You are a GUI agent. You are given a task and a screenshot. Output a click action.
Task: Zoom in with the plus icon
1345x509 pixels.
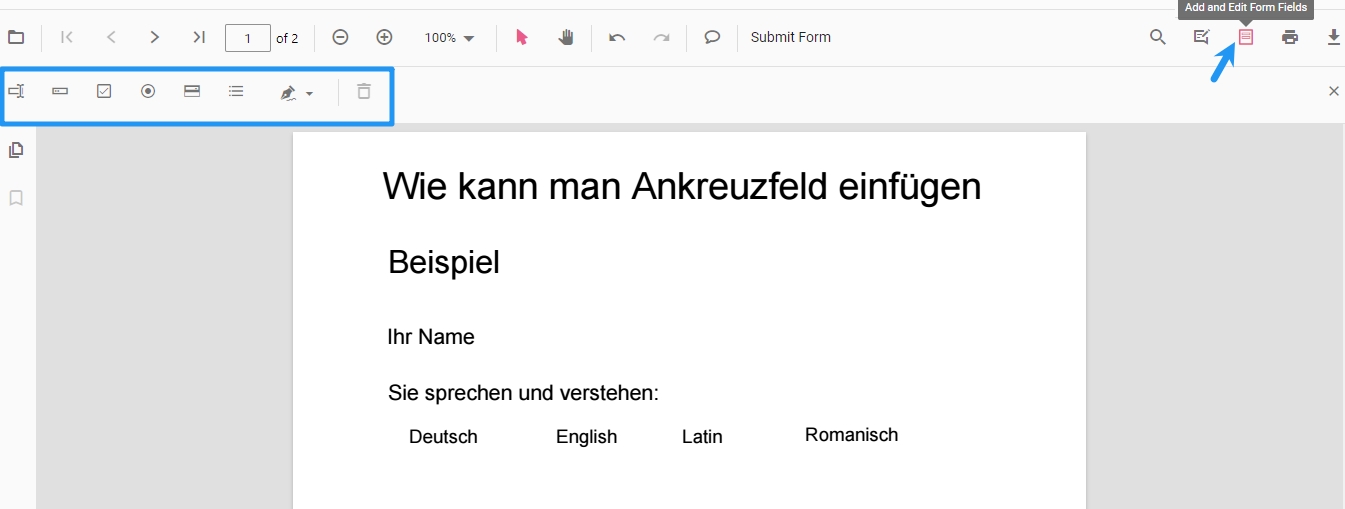click(x=384, y=38)
